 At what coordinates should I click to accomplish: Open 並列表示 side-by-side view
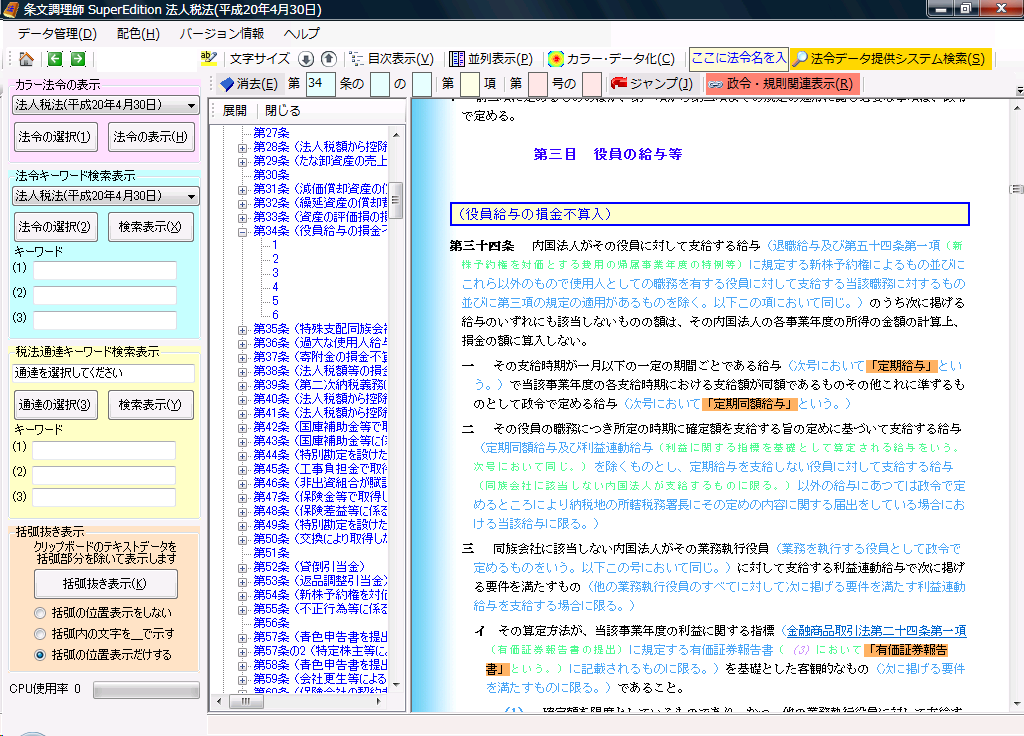pos(491,59)
